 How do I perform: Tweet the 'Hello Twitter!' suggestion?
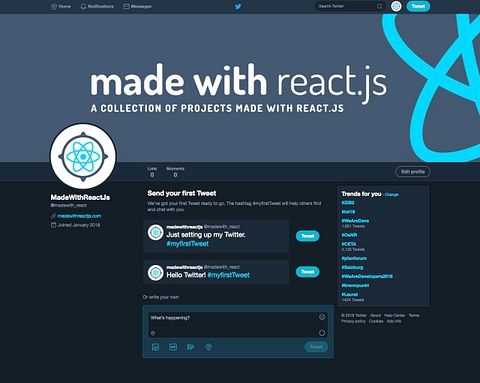point(308,272)
